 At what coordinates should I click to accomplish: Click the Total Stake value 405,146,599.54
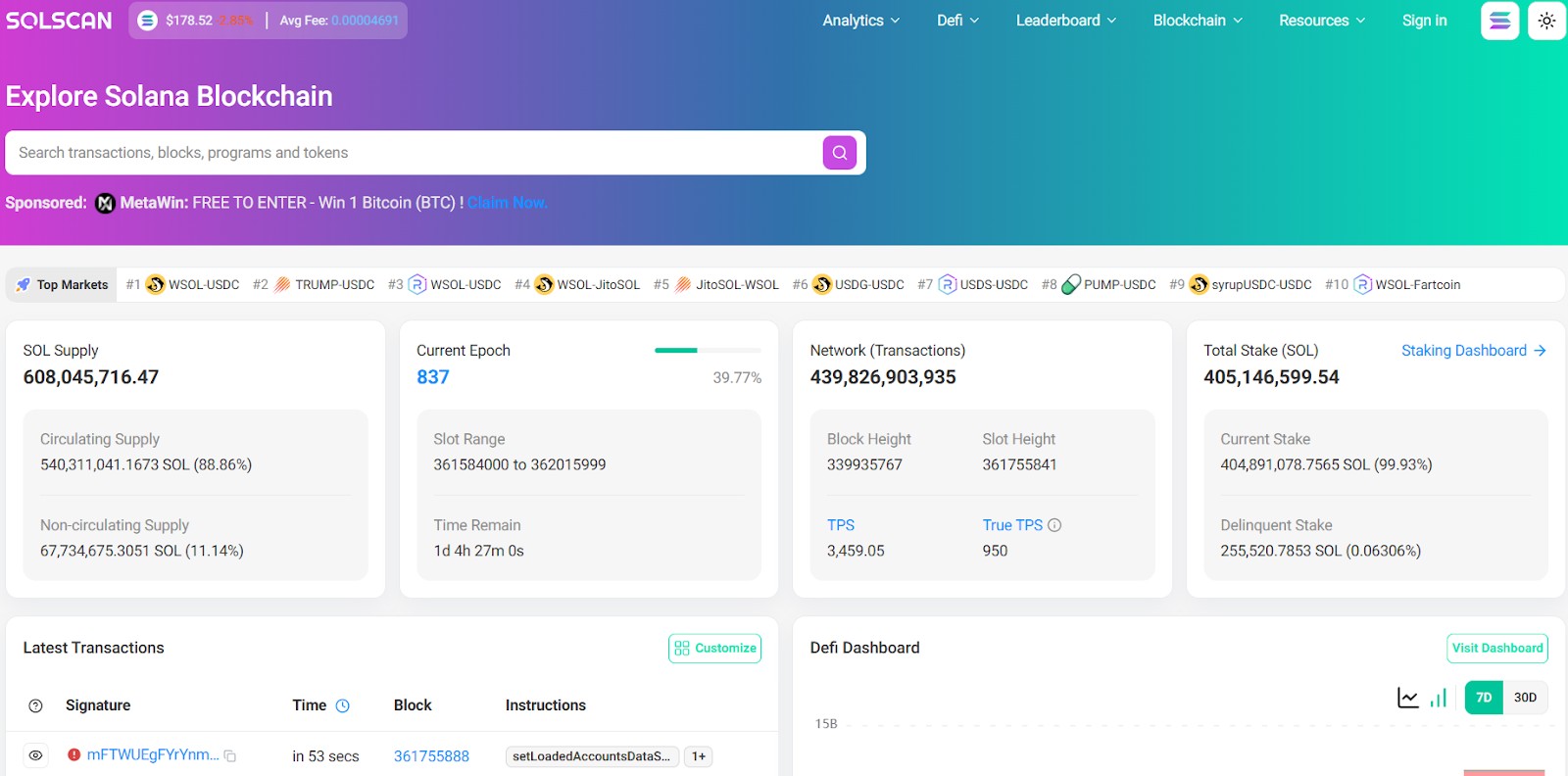(x=1271, y=377)
